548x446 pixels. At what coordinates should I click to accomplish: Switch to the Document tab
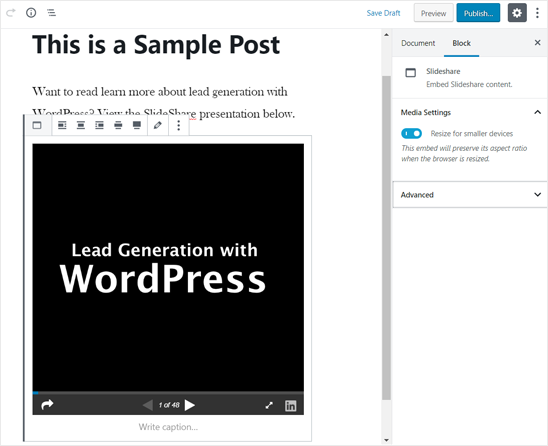point(418,43)
